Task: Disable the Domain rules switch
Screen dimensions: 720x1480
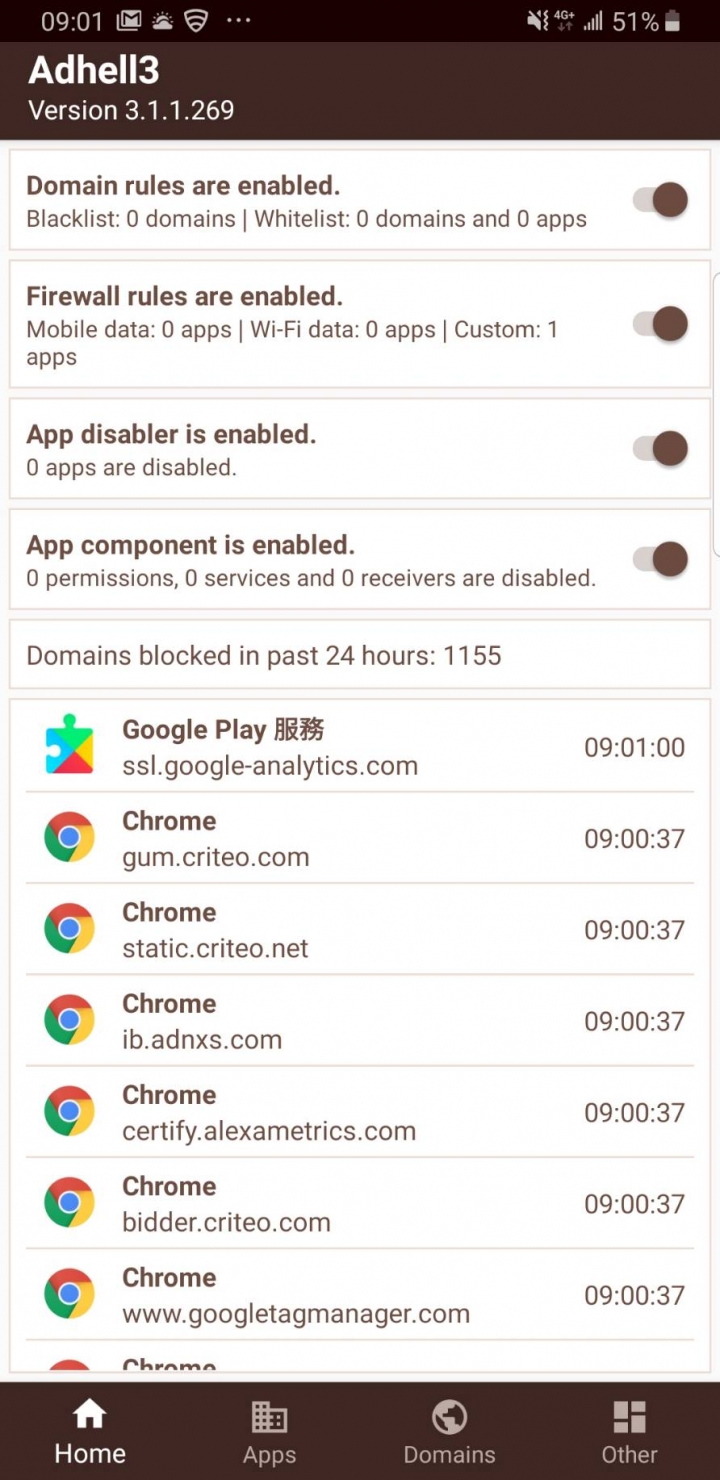Action: (x=661, y=200)
